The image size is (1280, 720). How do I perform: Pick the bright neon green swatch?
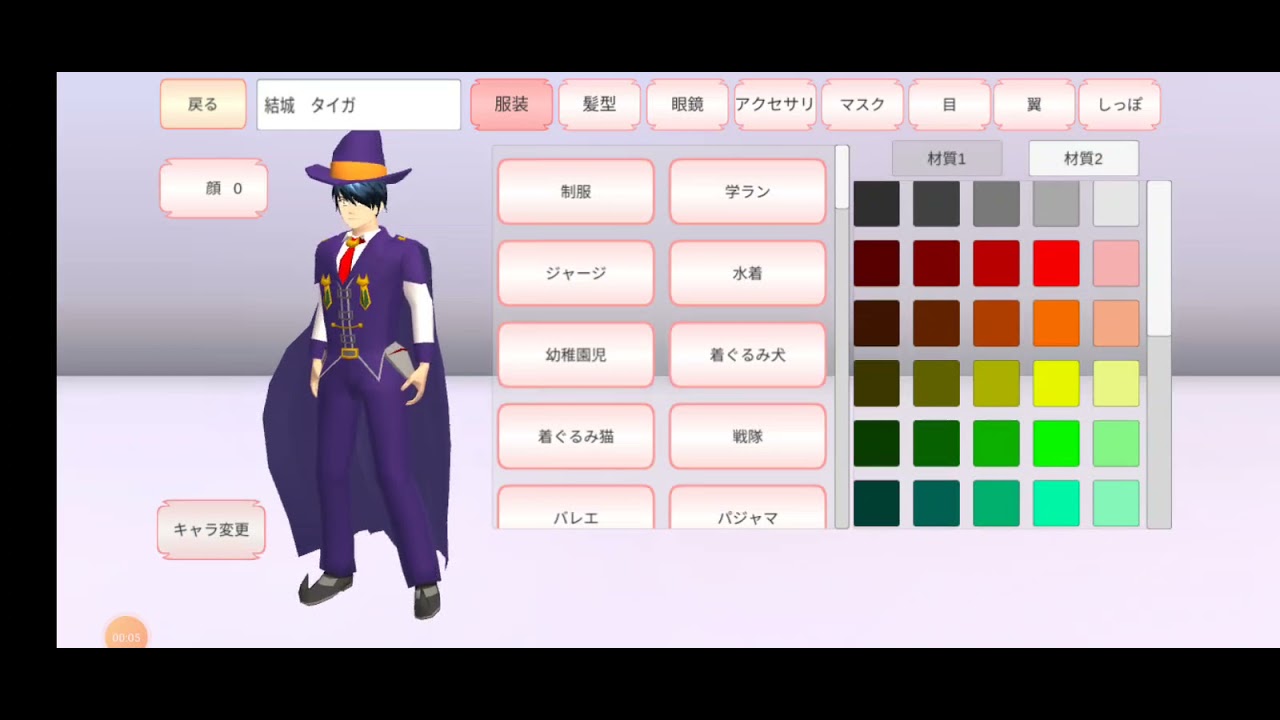[1056, 443]
